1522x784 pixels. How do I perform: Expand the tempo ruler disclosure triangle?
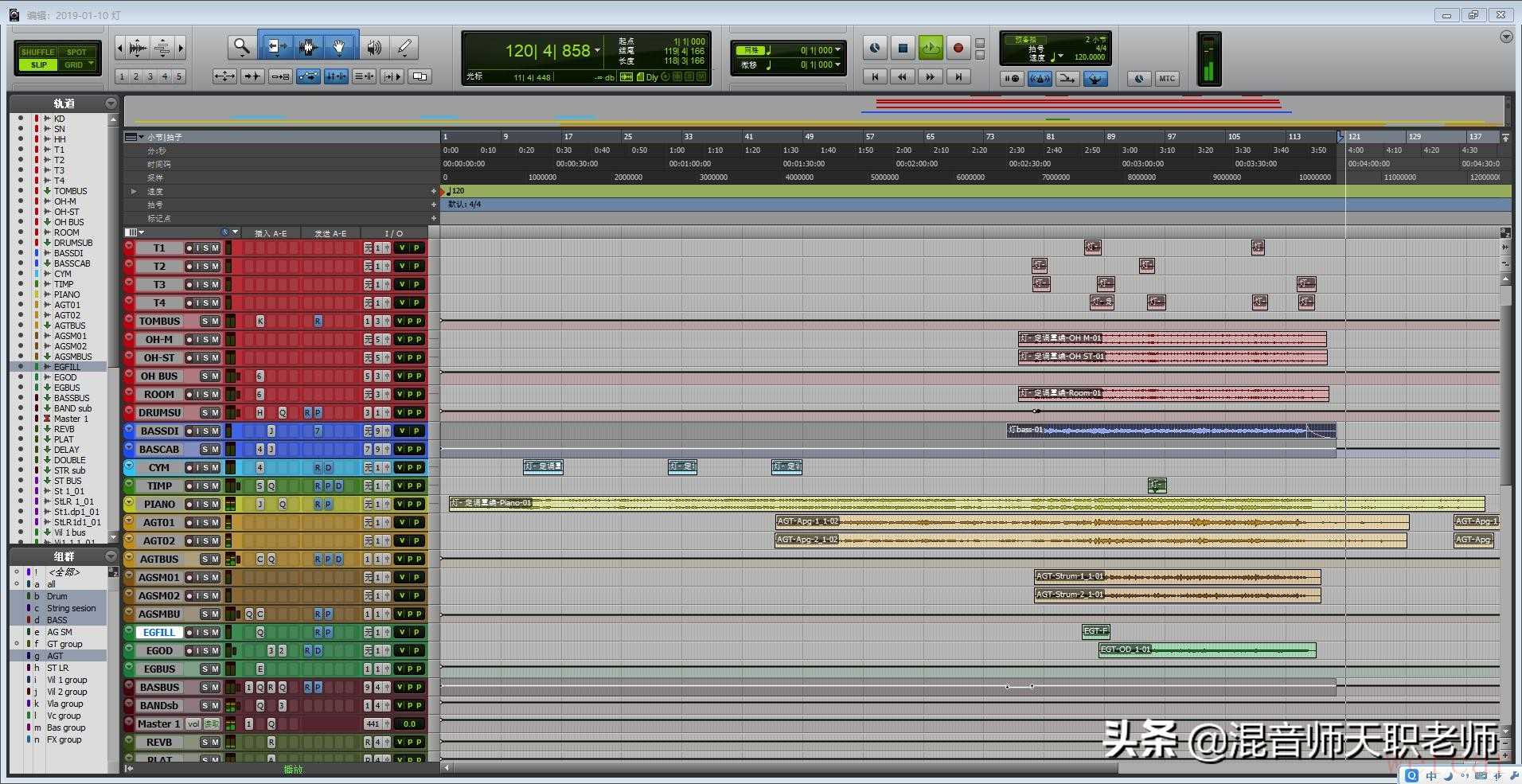click(134, 192)
